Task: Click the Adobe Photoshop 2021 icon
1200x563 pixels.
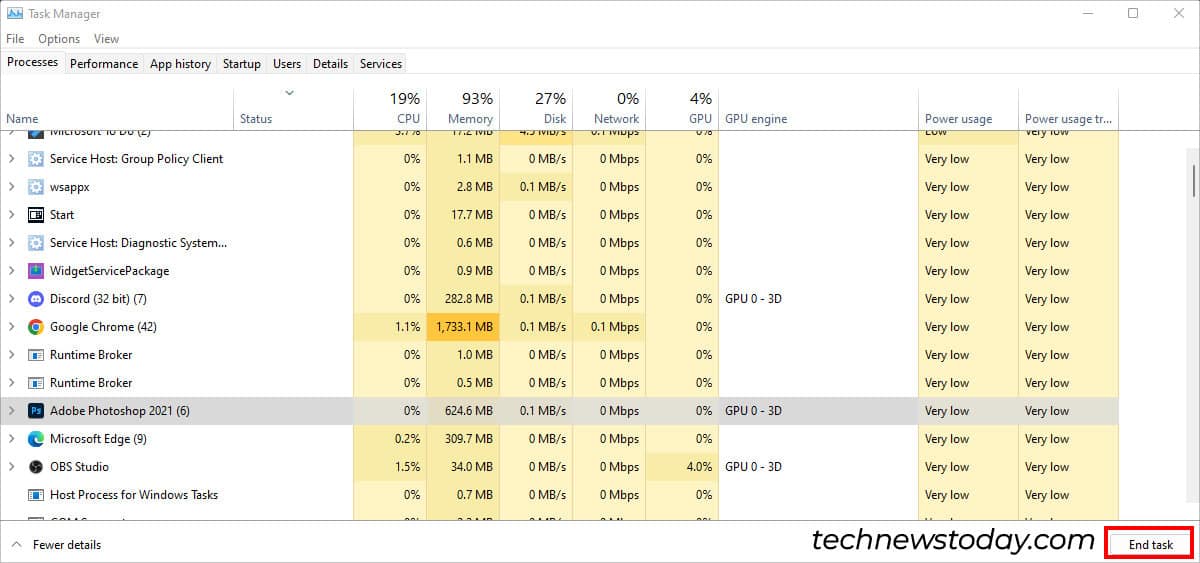Action: pos(36,411)
